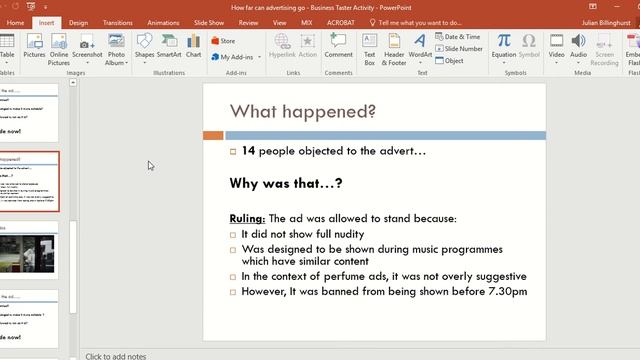Customize Quick Access Toolbar dropdown arrow

tap(45, 7)
